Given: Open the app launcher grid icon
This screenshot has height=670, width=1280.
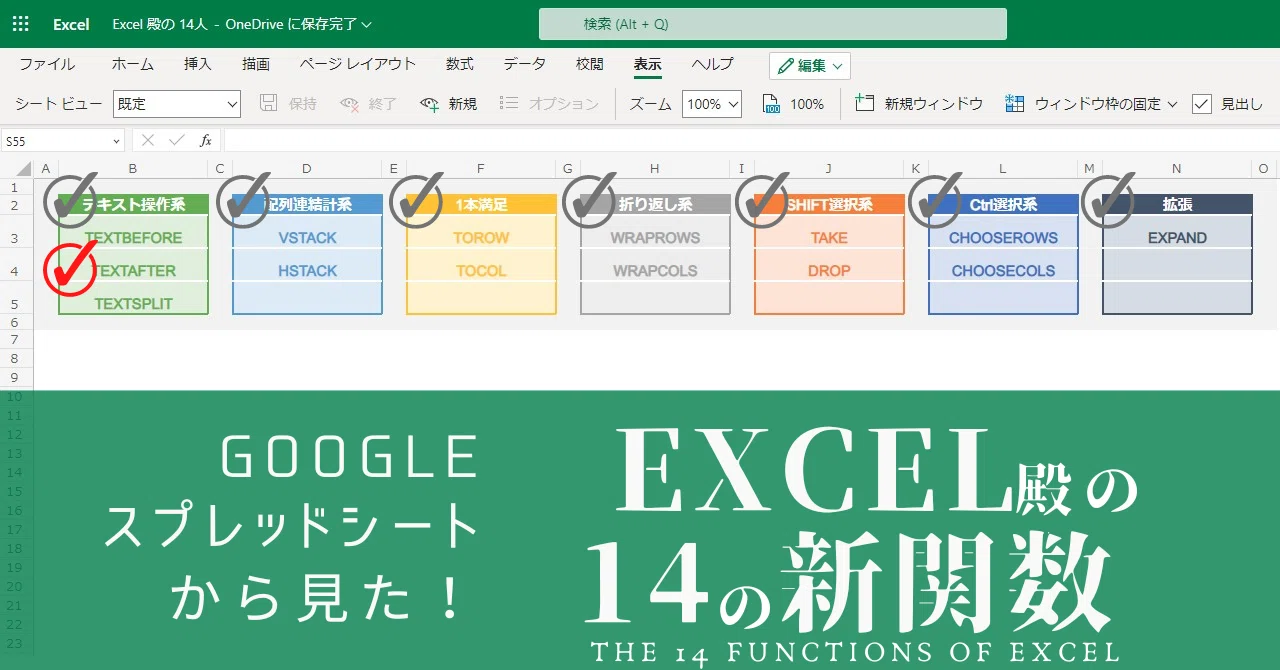Looking at the screenshot, I should (x=20, y=23).
